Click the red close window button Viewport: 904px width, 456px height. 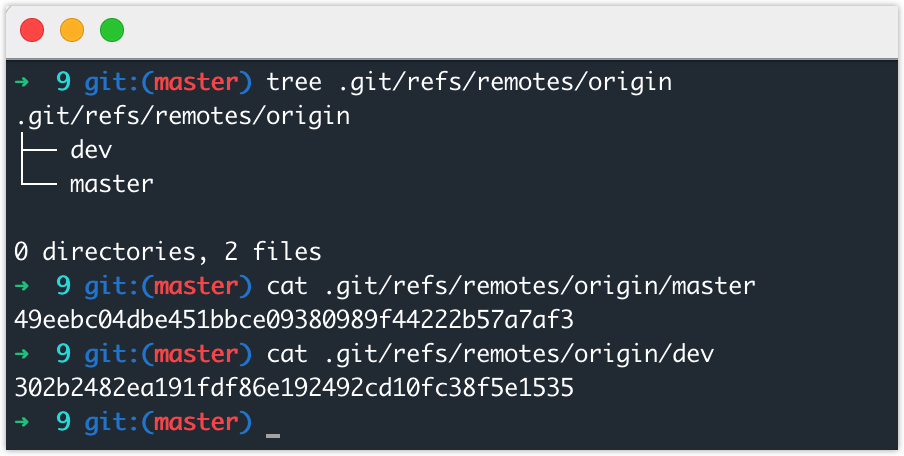[x=32, y=30]
